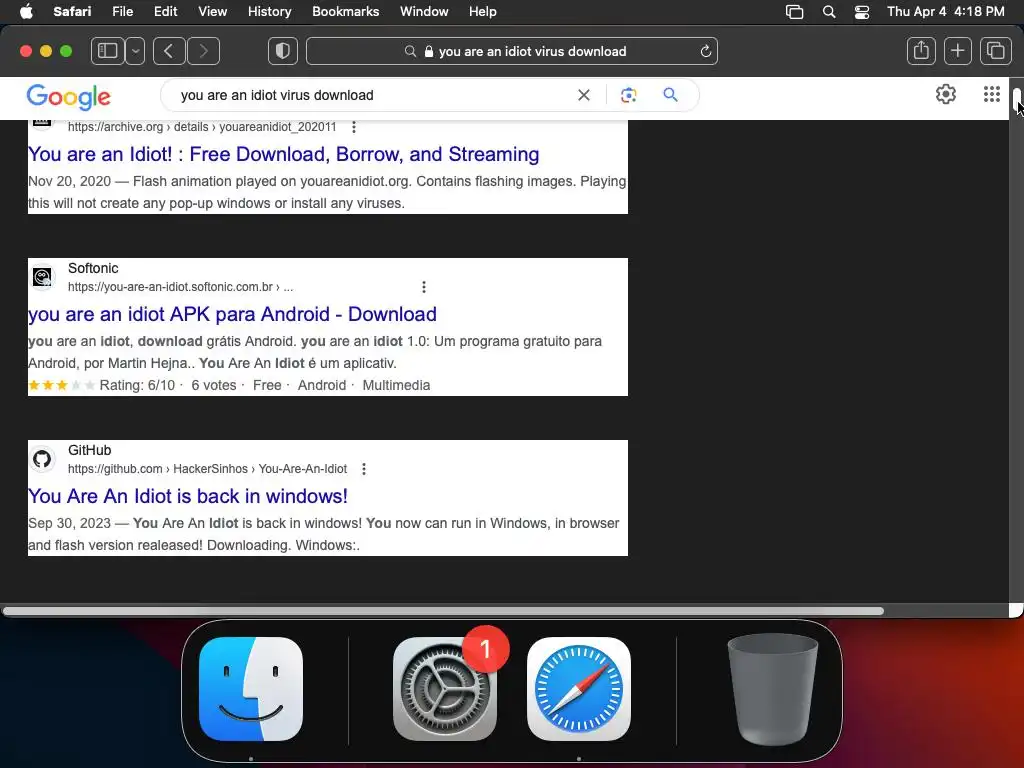Viewport: 1024px width, 768px height.
Task: Open Stage Manager icon in menu bar
Action: pyautogui.click(x=794, y=12)
